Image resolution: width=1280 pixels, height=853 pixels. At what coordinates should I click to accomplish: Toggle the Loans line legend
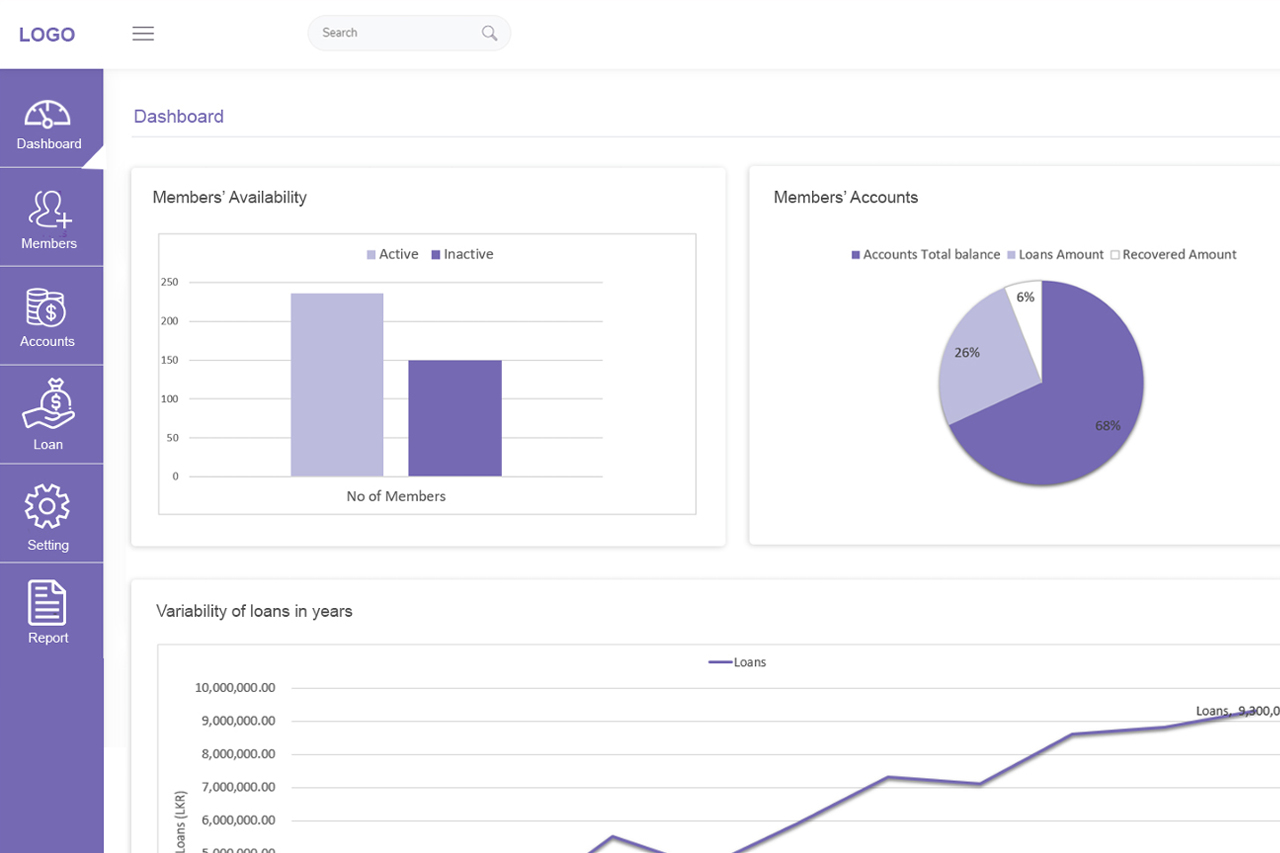(x=737, y=662)
